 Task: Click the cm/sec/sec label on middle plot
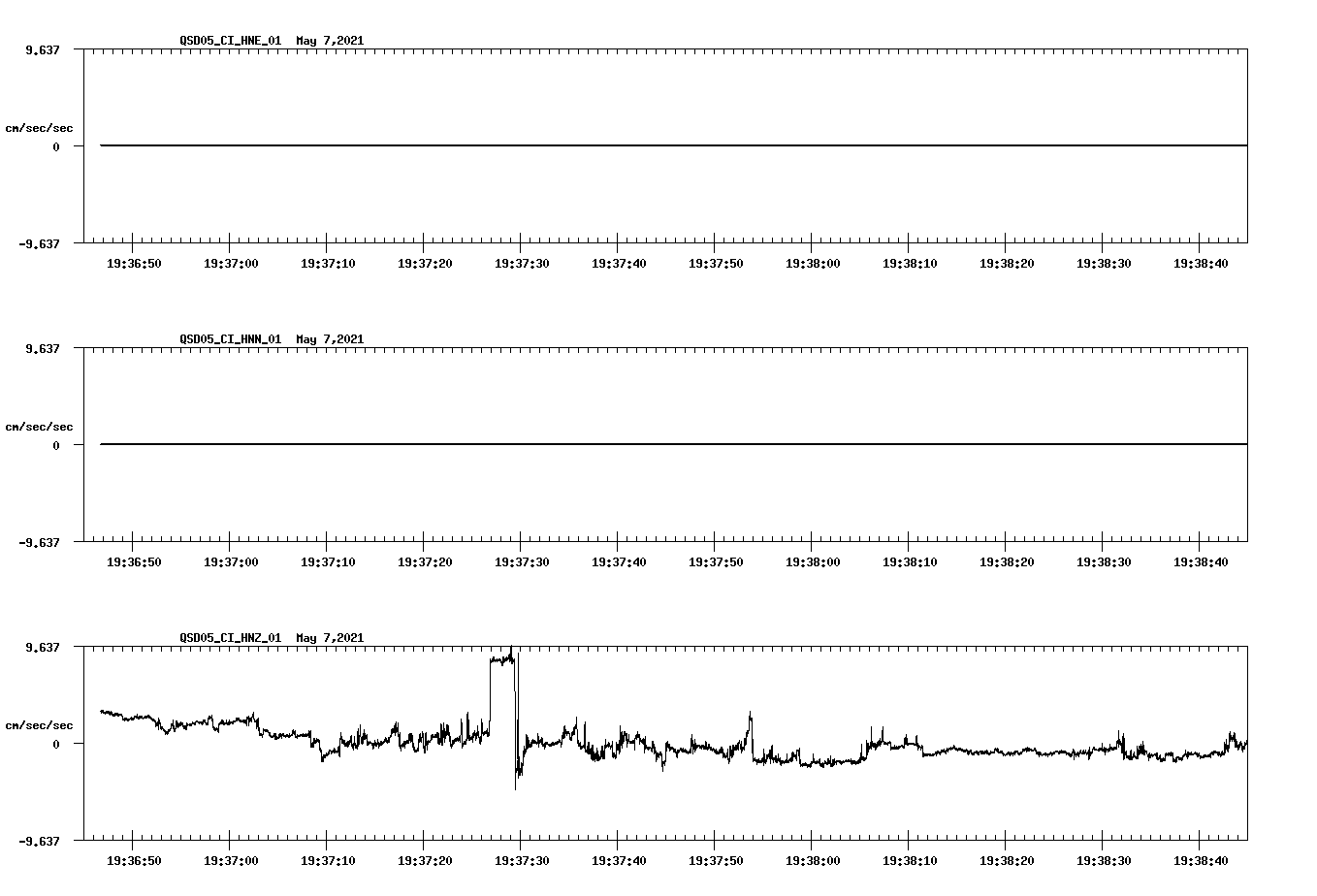[x=40, y=426]
